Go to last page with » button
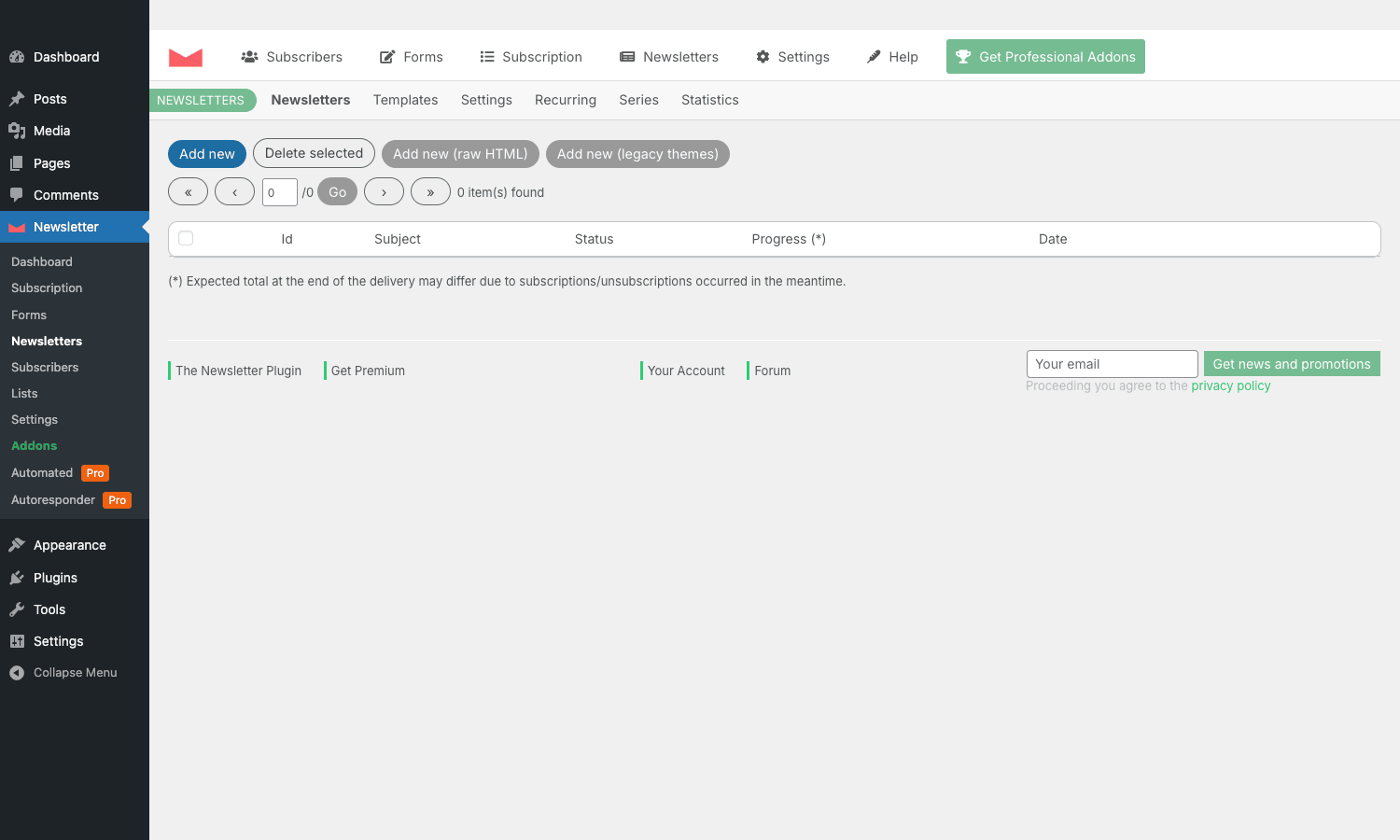The image size is (1400, 840). 430,191
